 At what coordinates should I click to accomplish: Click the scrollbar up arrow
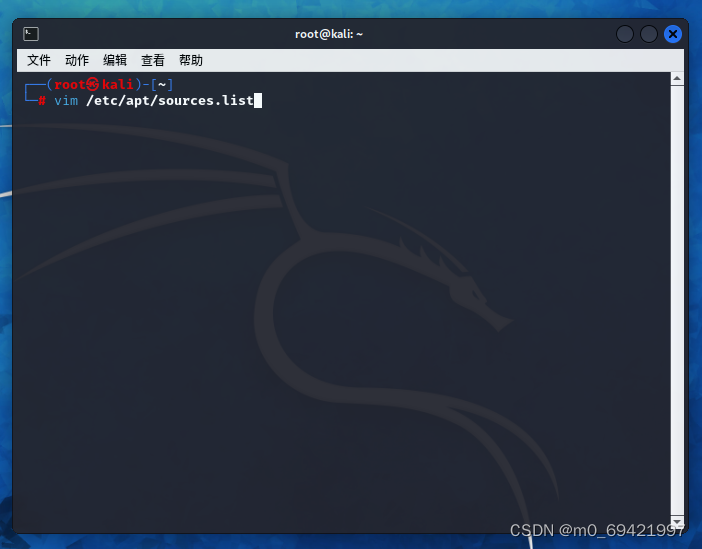(x=677, y=79)
